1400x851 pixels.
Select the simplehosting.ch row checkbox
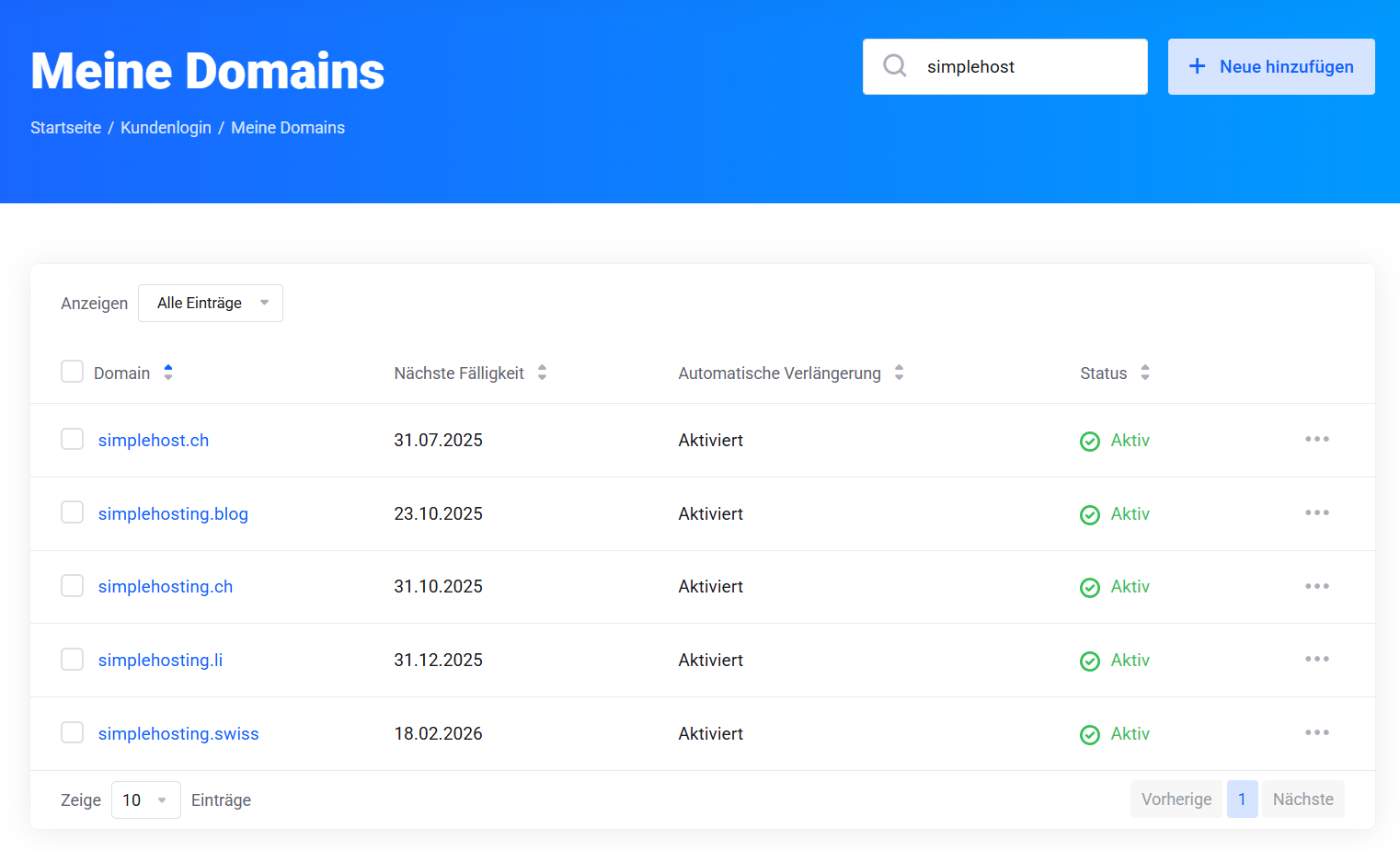pyautogui.click(x=72, y=586)
